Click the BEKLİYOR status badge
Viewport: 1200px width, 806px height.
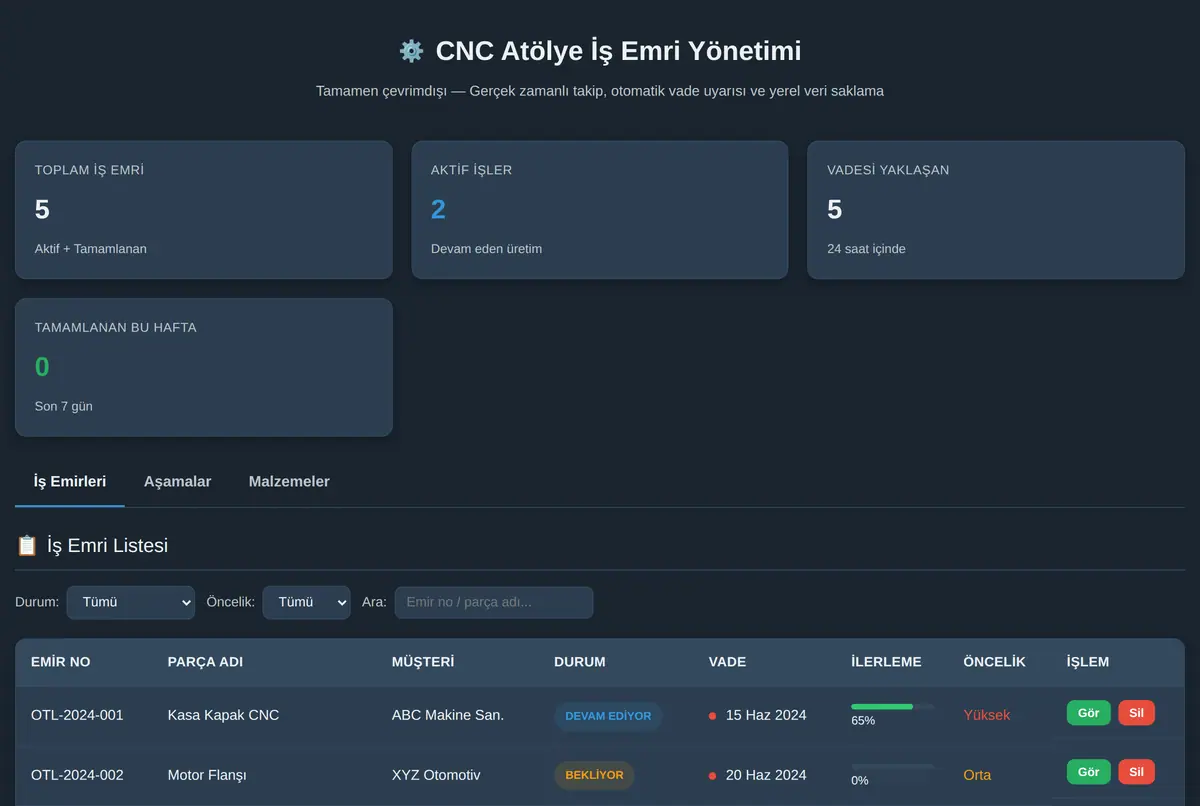point(594,775)
